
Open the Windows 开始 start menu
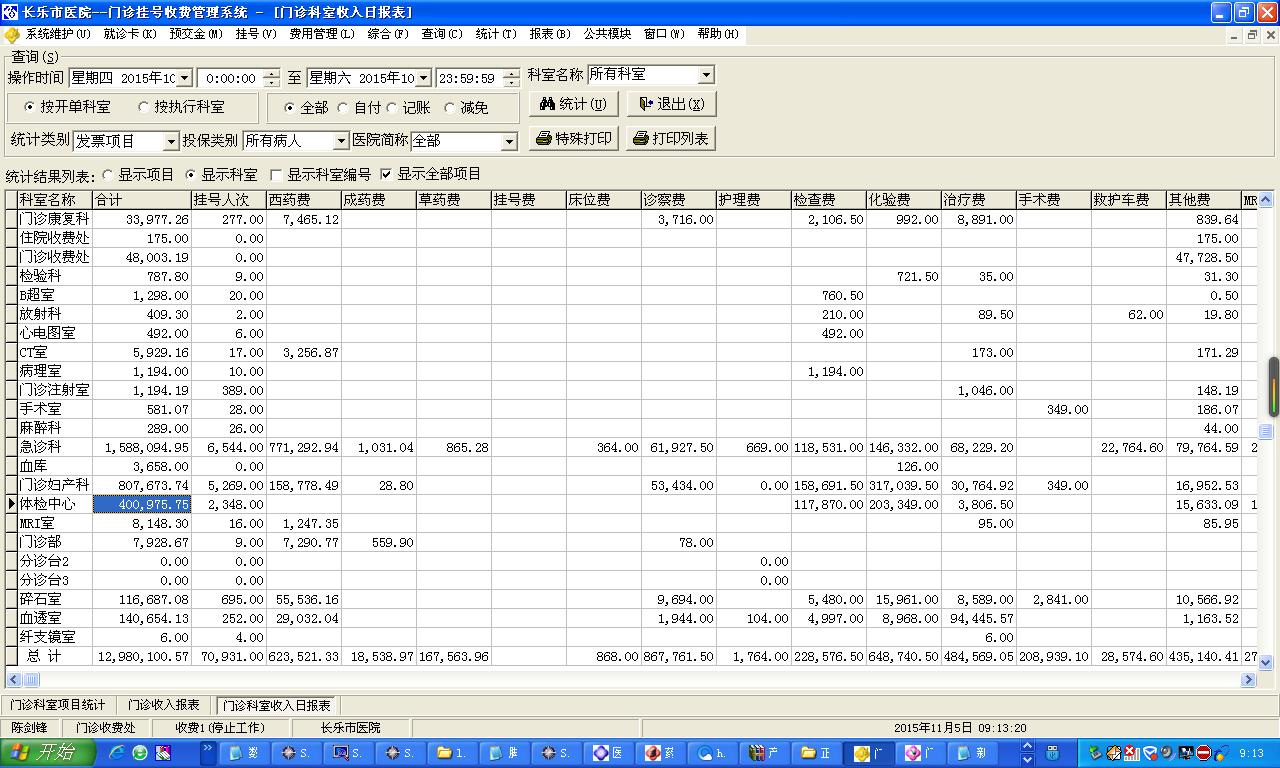click(x=47, y=753)
